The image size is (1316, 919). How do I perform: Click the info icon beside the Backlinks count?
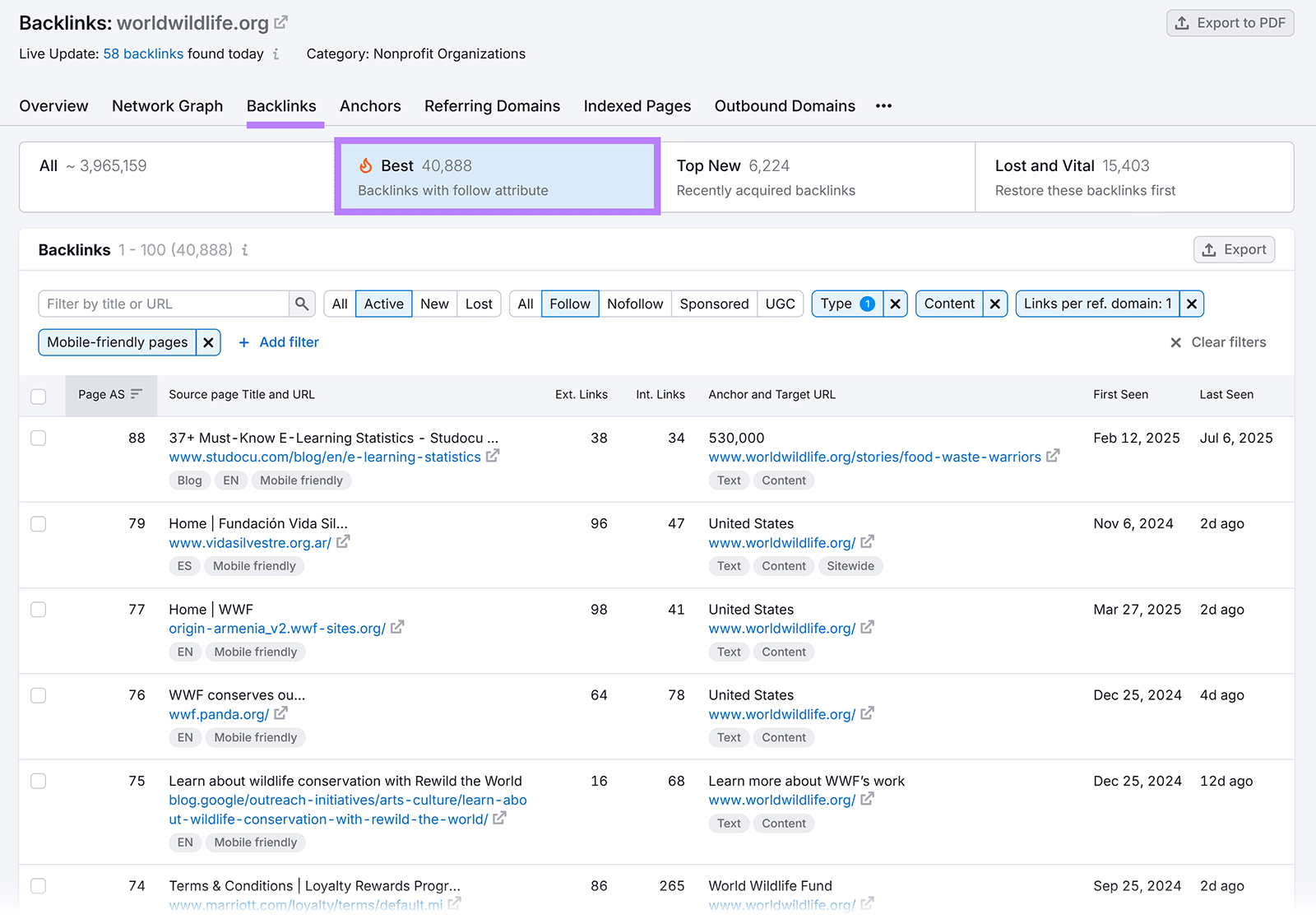click(x=244, y=250)
